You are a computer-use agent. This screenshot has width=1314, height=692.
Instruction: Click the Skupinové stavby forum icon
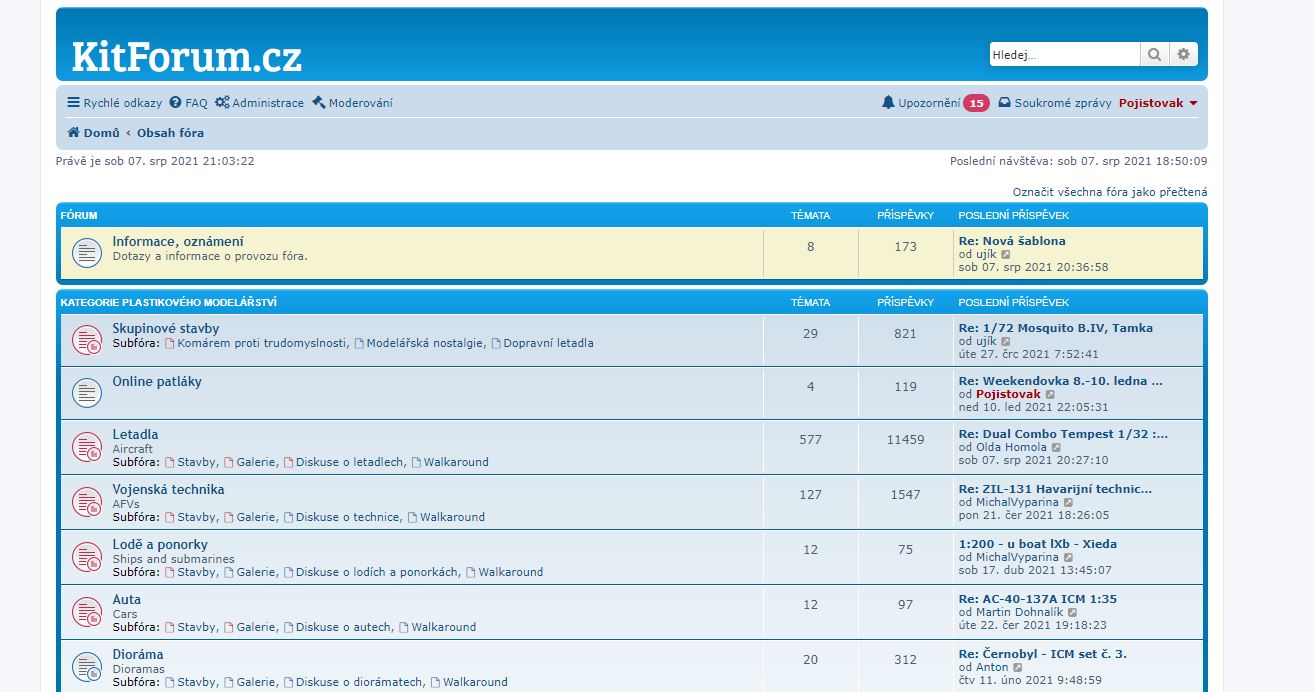click(x=87, y=340)
